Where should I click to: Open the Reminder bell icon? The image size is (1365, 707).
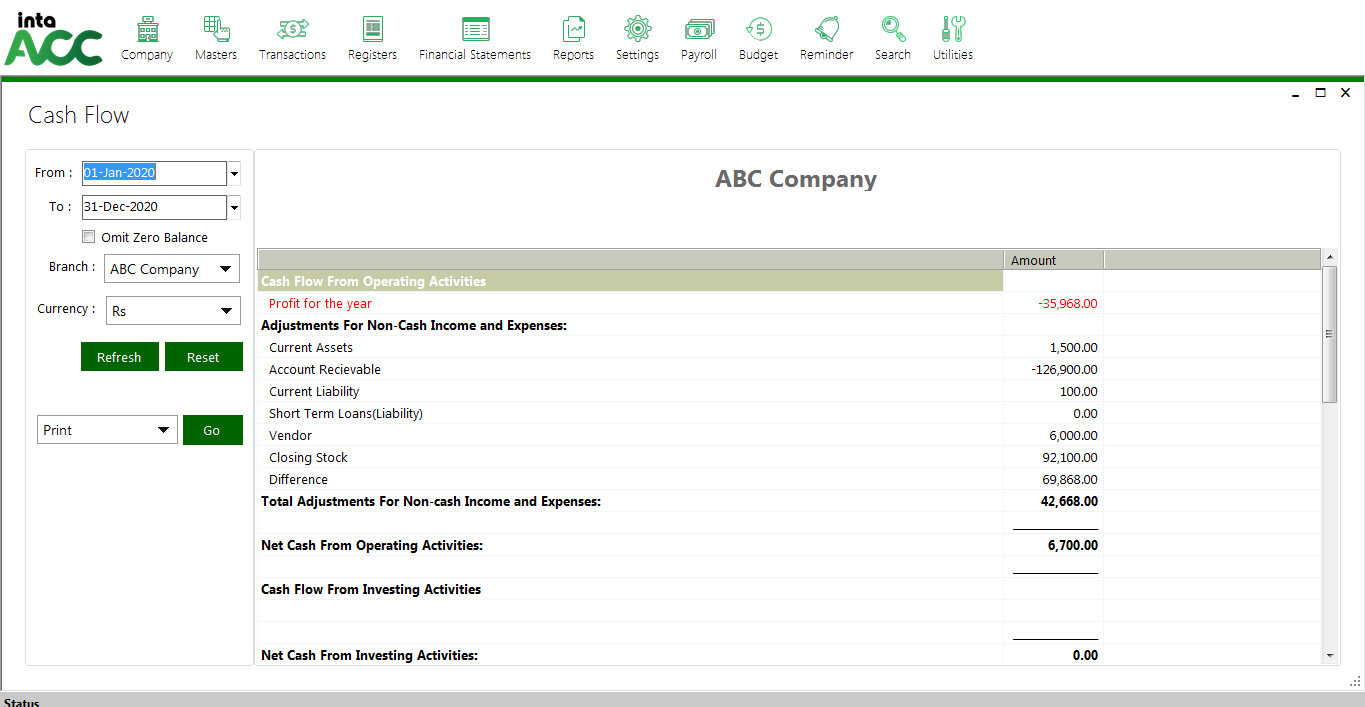826,29
